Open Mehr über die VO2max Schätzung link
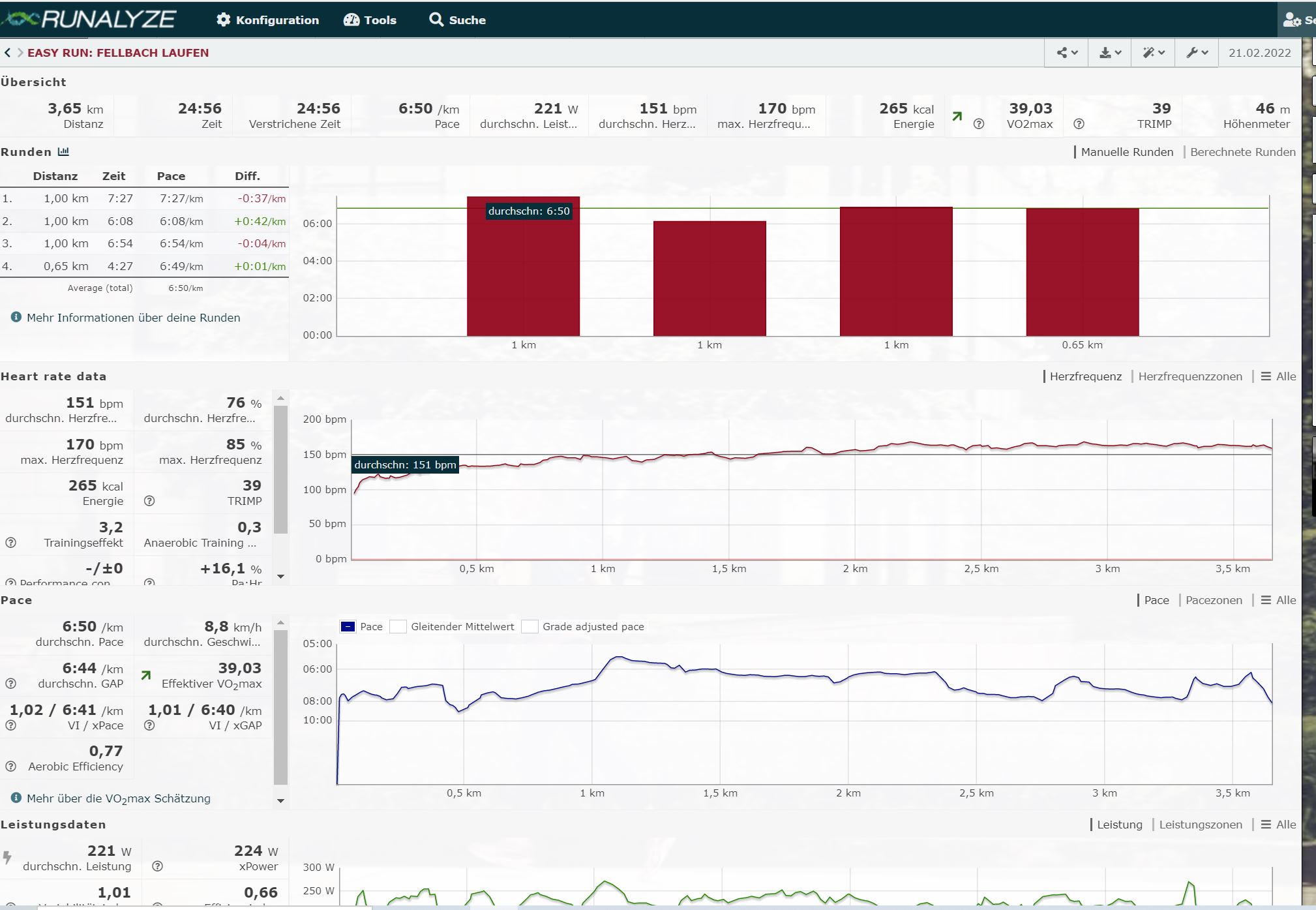 [118, 798]
